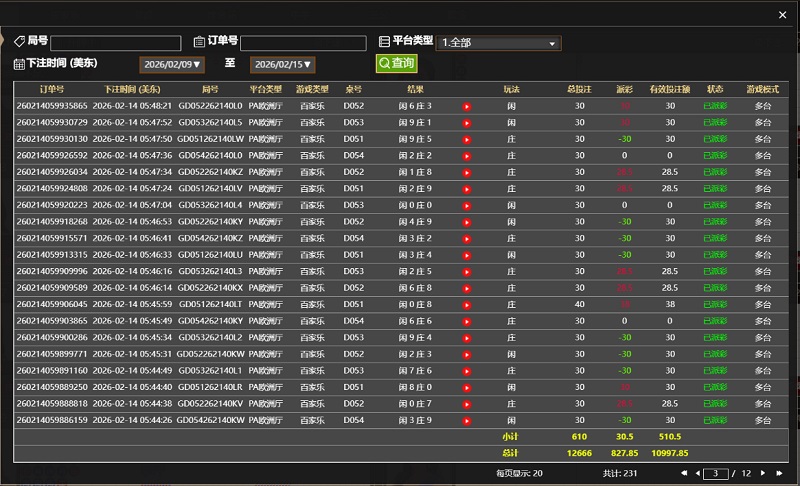
Task: Click the 局号 input field
Action: point(116,43)
